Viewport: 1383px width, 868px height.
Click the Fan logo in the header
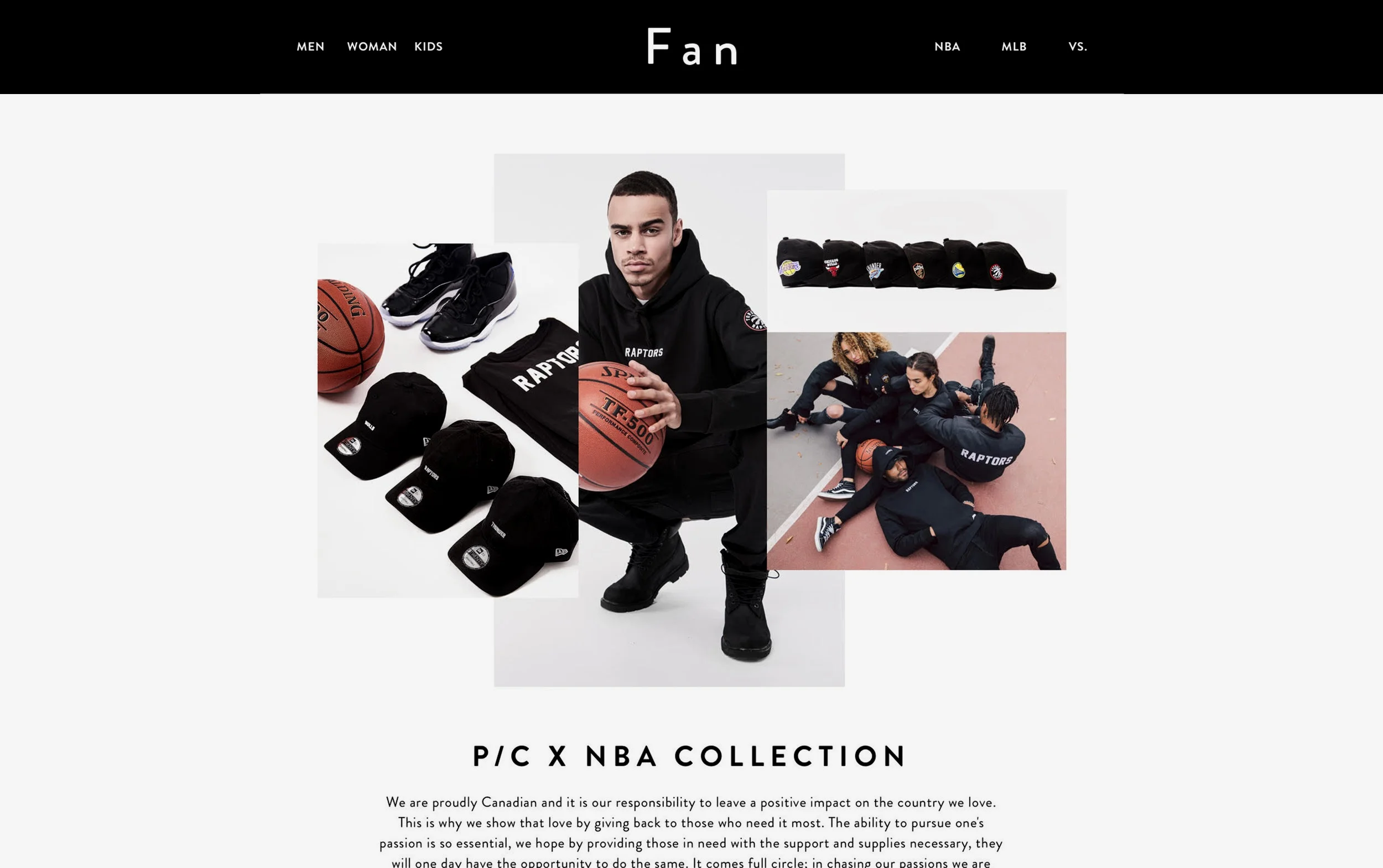click(692, 46)
